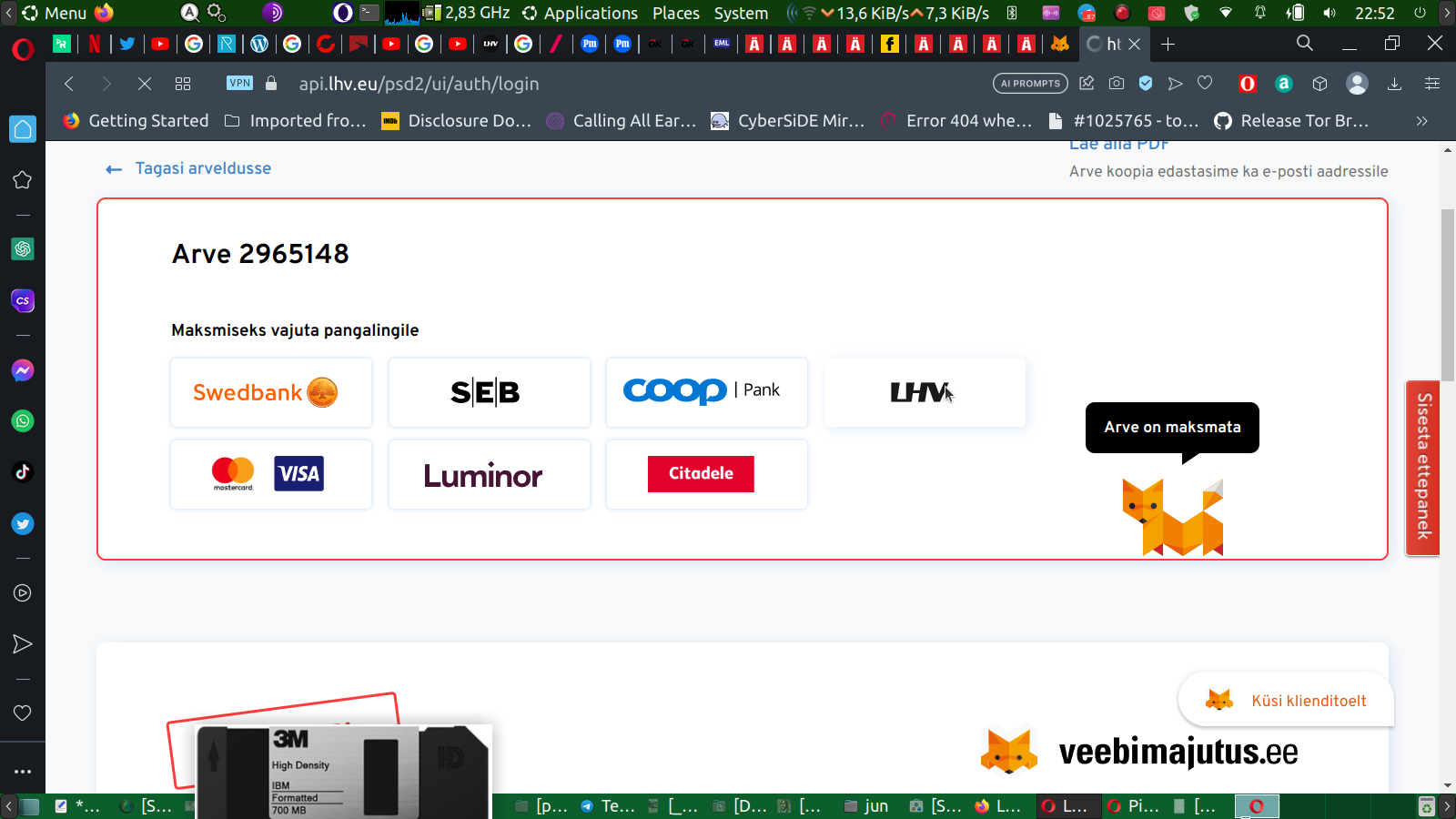The image size is (1456, 819).
Task: Open Opera My Flow send icon
Action: (1176, 84)
